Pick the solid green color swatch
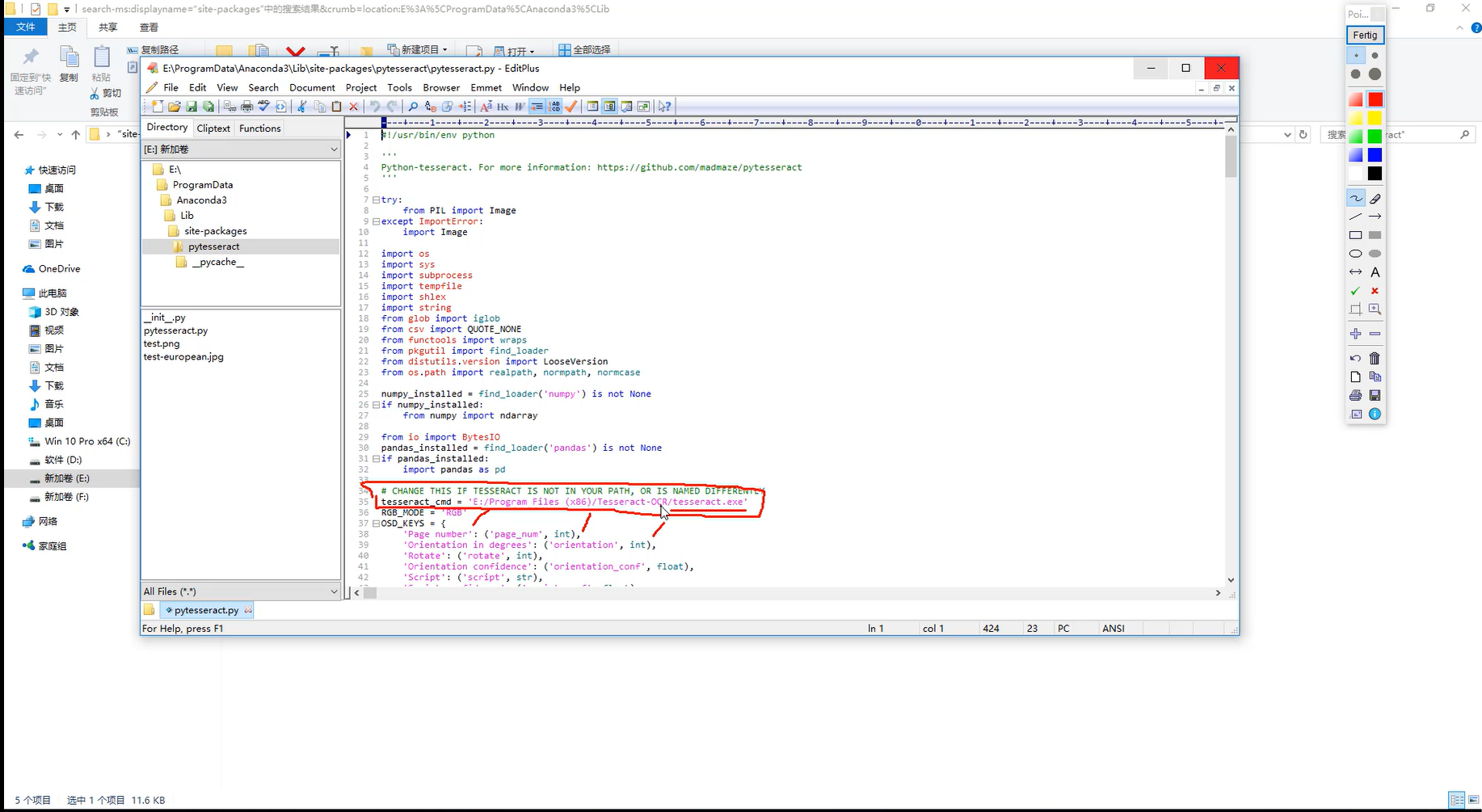Screen dimensions: 1482x812 coord(1375,137)
